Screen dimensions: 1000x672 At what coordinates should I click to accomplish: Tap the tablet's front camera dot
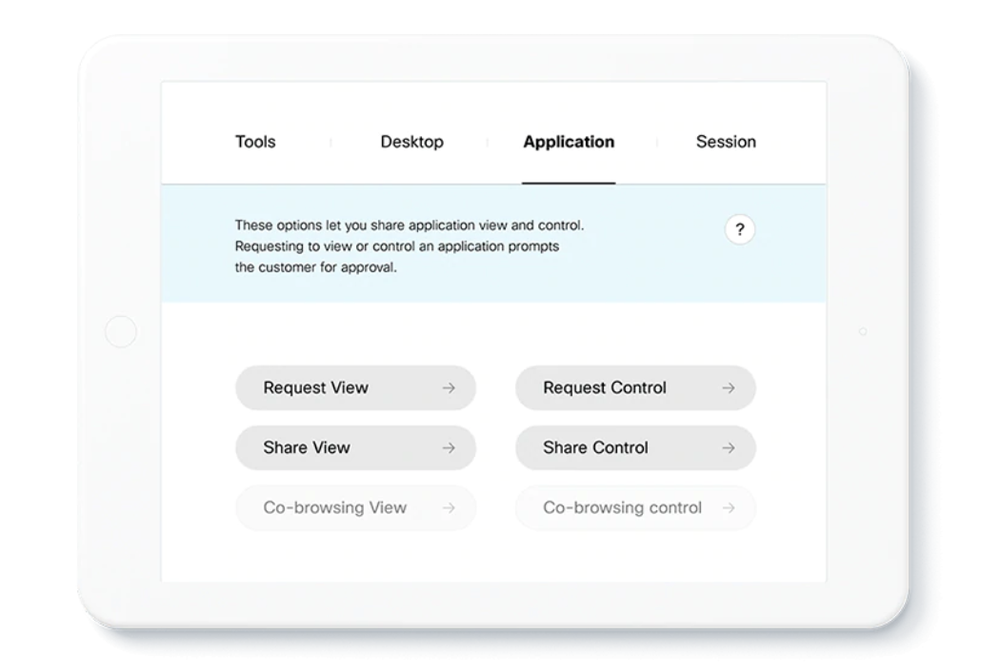point(862,331)
